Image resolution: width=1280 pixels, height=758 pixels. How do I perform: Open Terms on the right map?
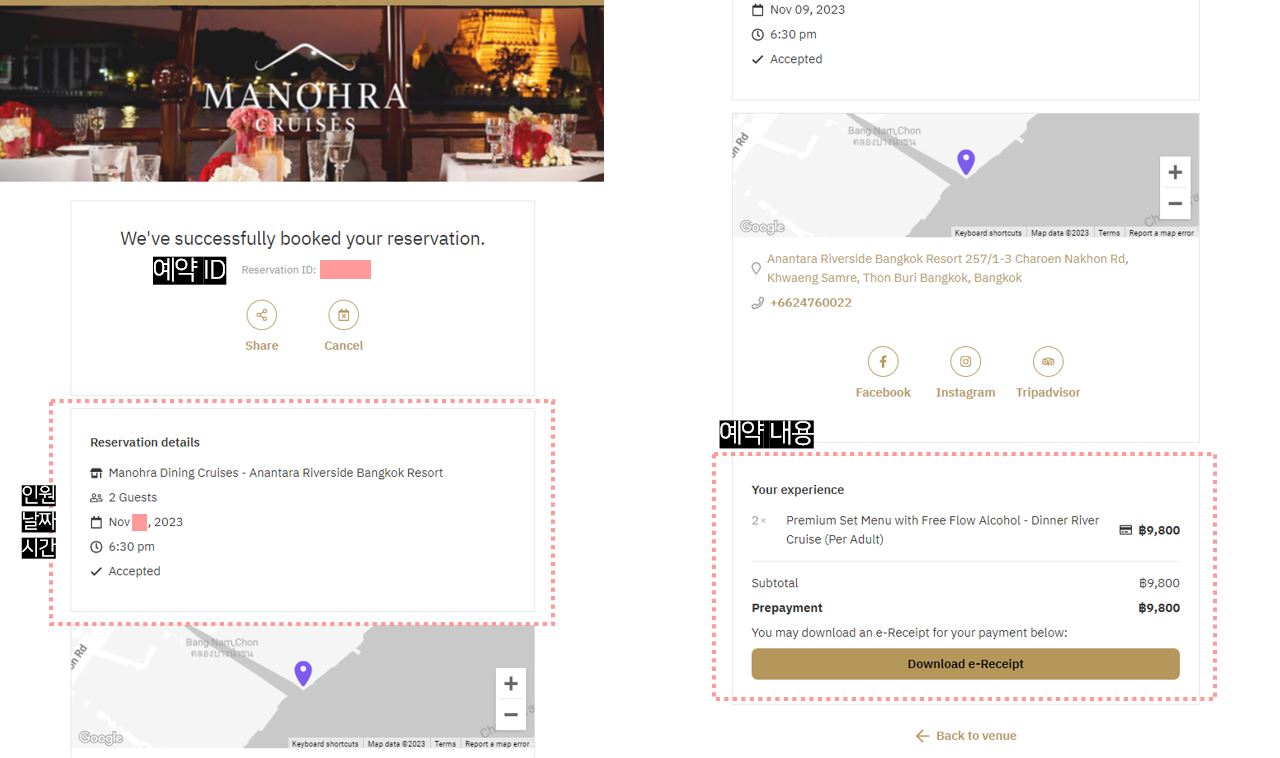(x=1109, y=233)
